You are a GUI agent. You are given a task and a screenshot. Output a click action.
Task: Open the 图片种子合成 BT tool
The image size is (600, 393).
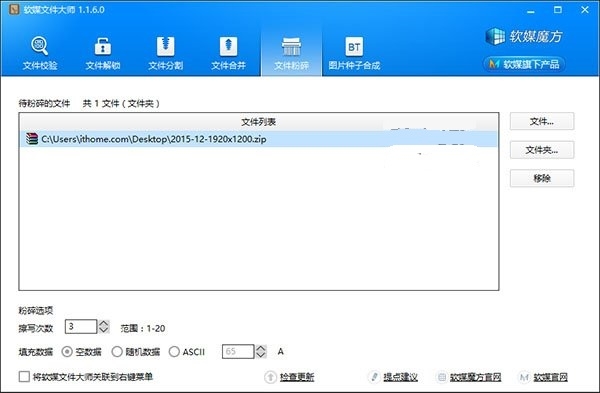[x=354, y=53]
